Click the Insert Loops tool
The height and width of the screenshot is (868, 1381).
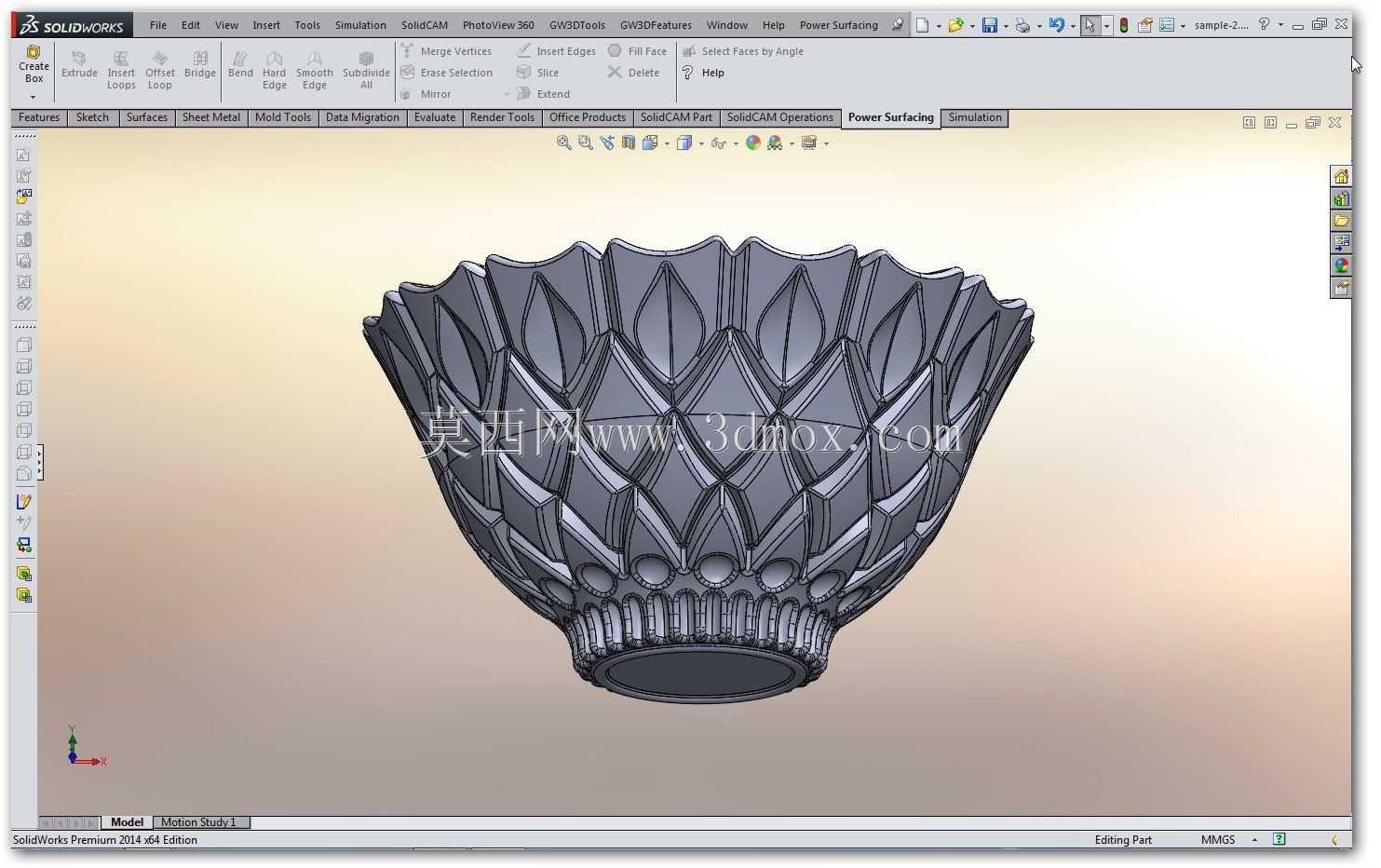click(121, 71)
